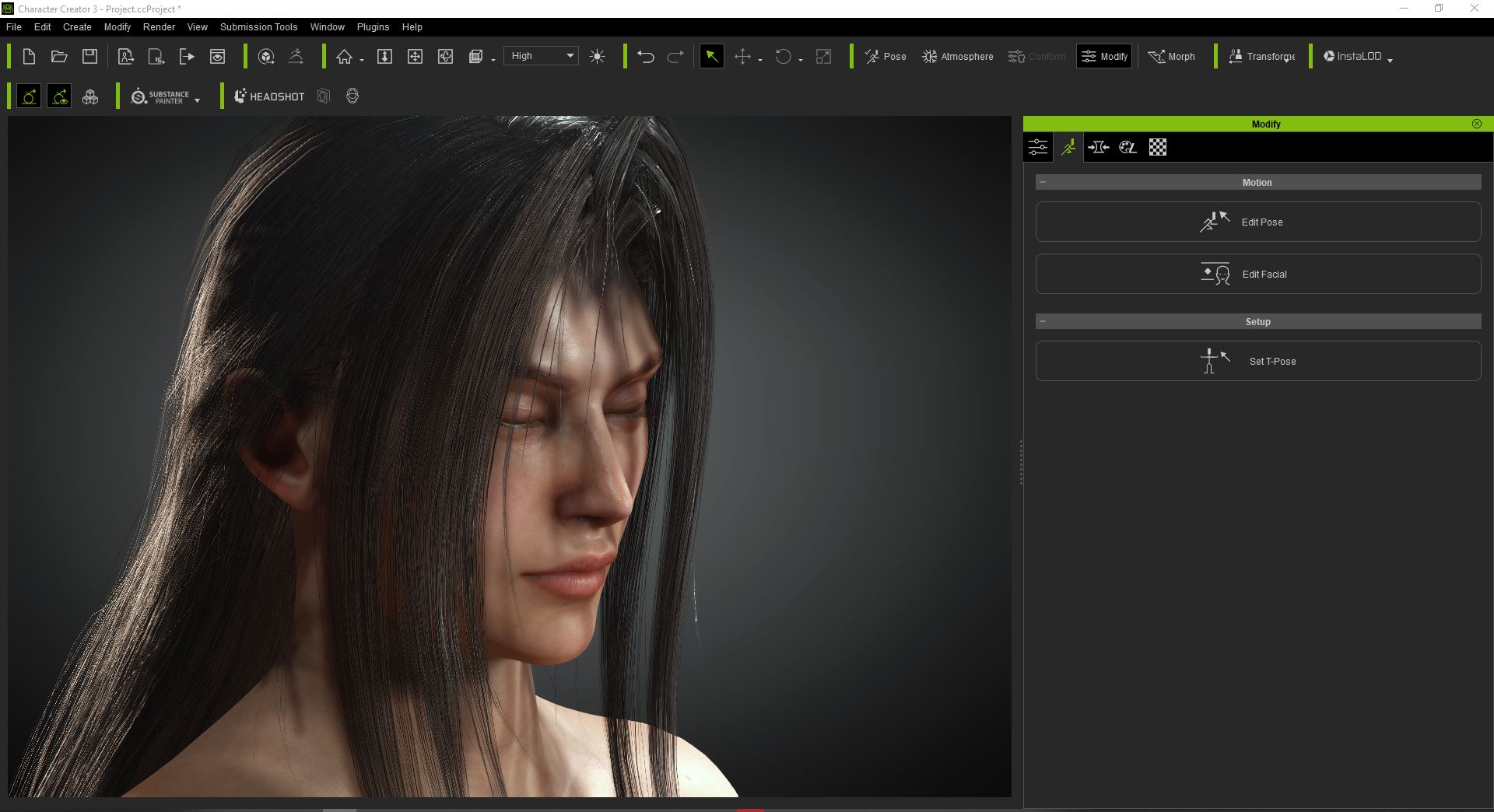Toggle the first green soft-cloth physics icon
Viewport: 1494px width, 812px height.
pos(29,96)
